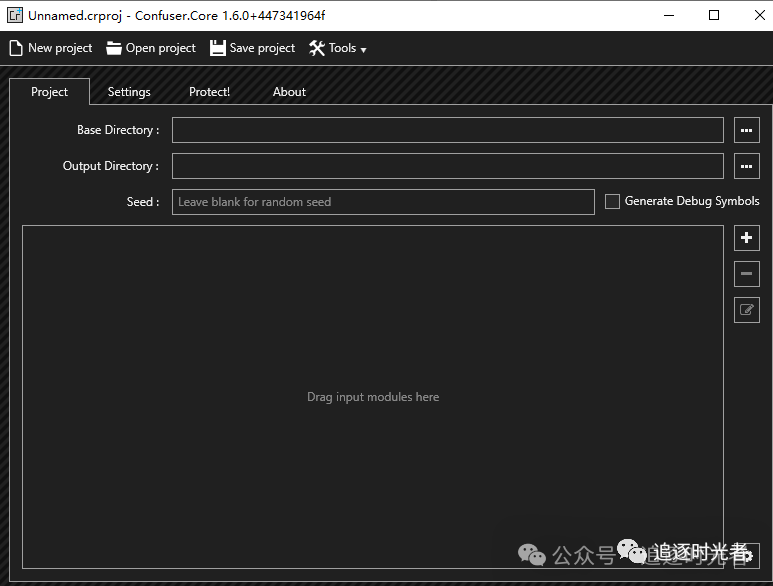Switch to the Project tab
Viewport: 773px width, 586px height.
[49, 92]
